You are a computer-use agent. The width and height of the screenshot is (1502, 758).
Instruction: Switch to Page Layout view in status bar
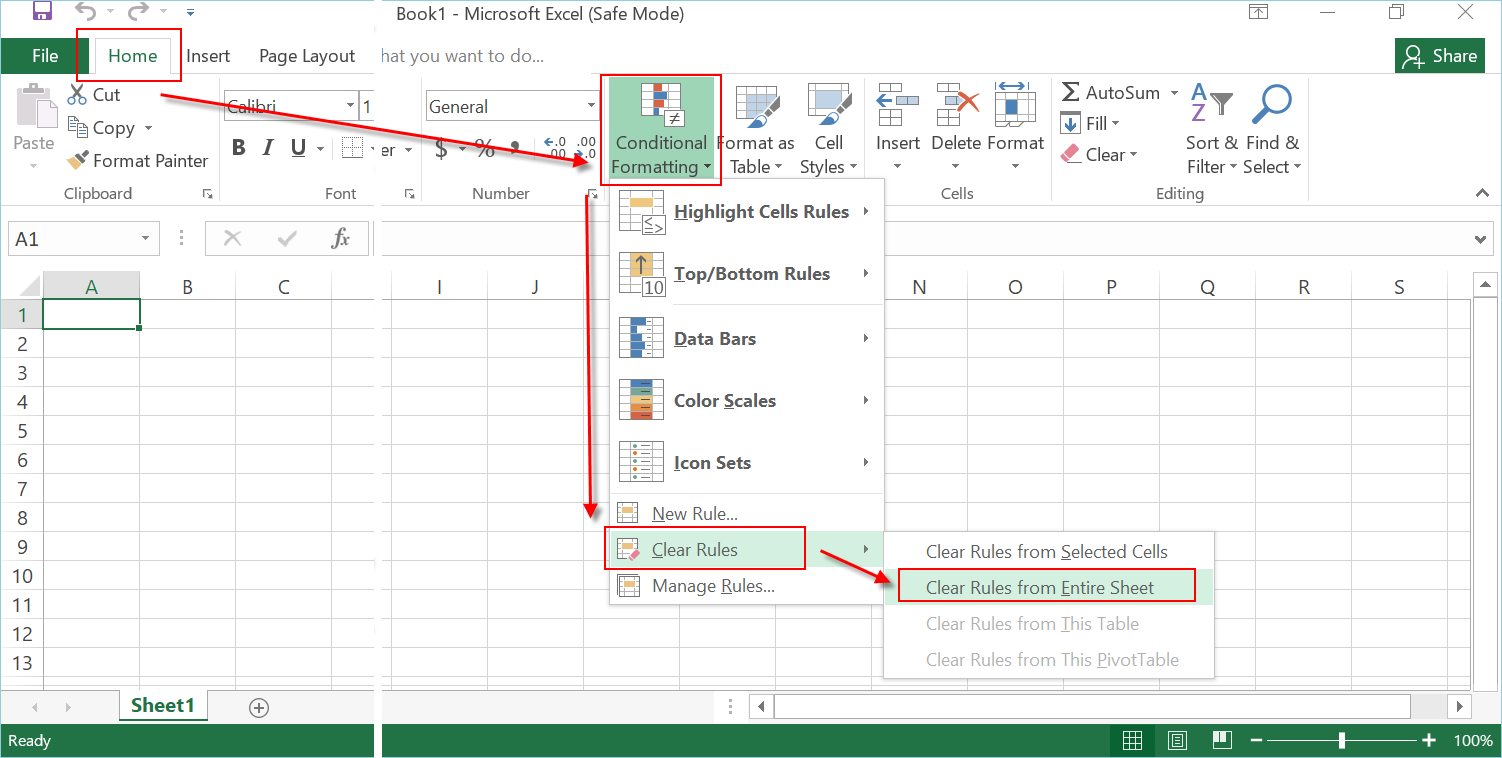pos(1177,741)
